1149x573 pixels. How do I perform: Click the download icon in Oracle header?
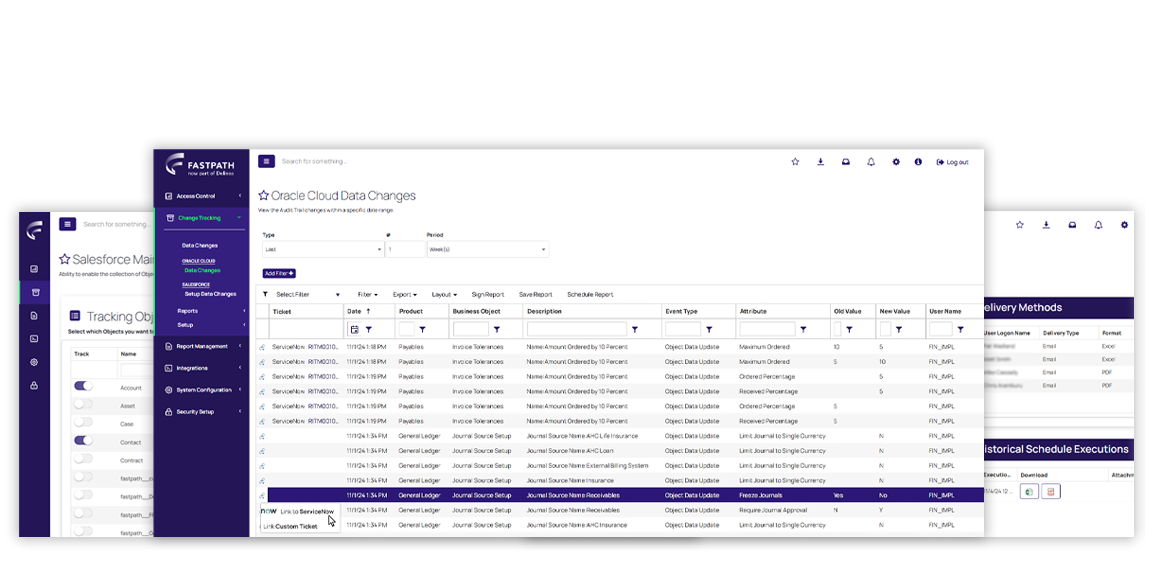[821, 162]
